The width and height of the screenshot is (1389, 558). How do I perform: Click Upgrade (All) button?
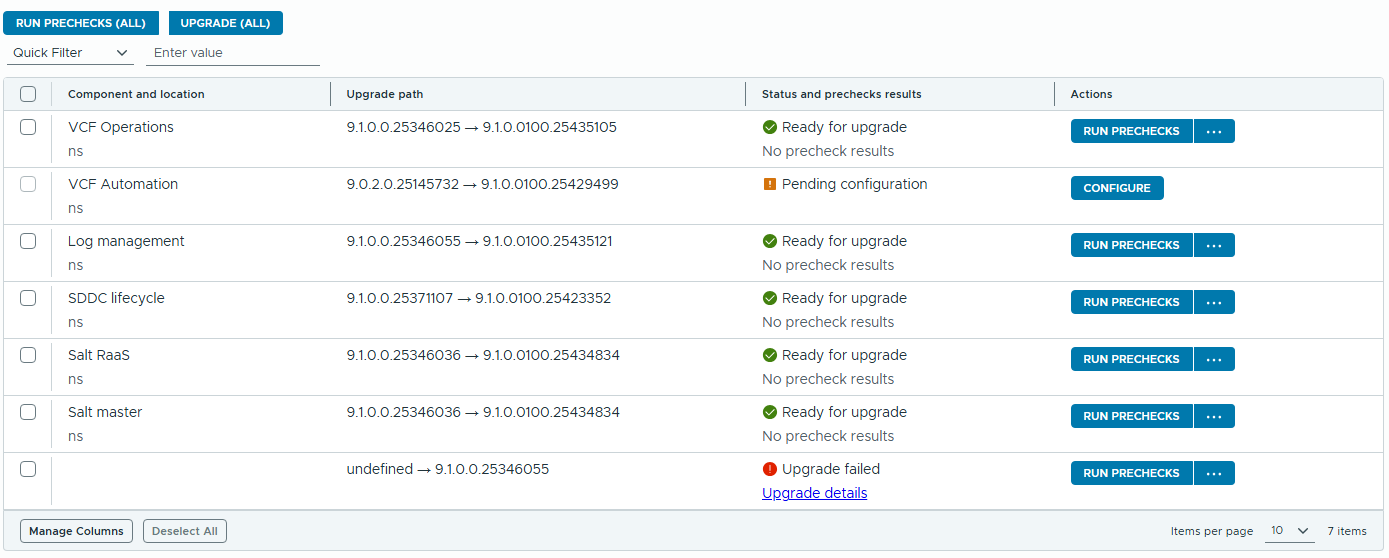click(226, 23)
